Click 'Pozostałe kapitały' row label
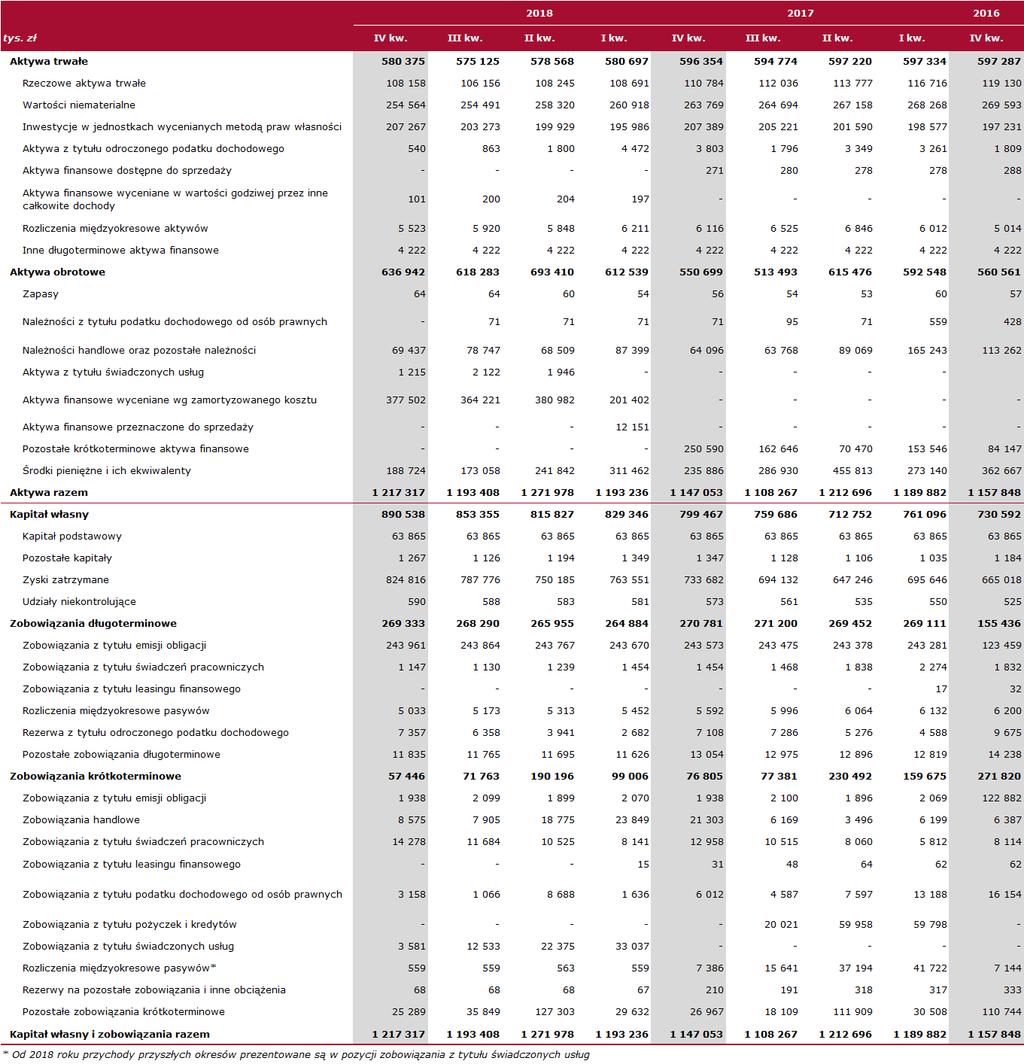Image resolution: width=1024 pixels, height=1064 pixels. coord(67,558)
